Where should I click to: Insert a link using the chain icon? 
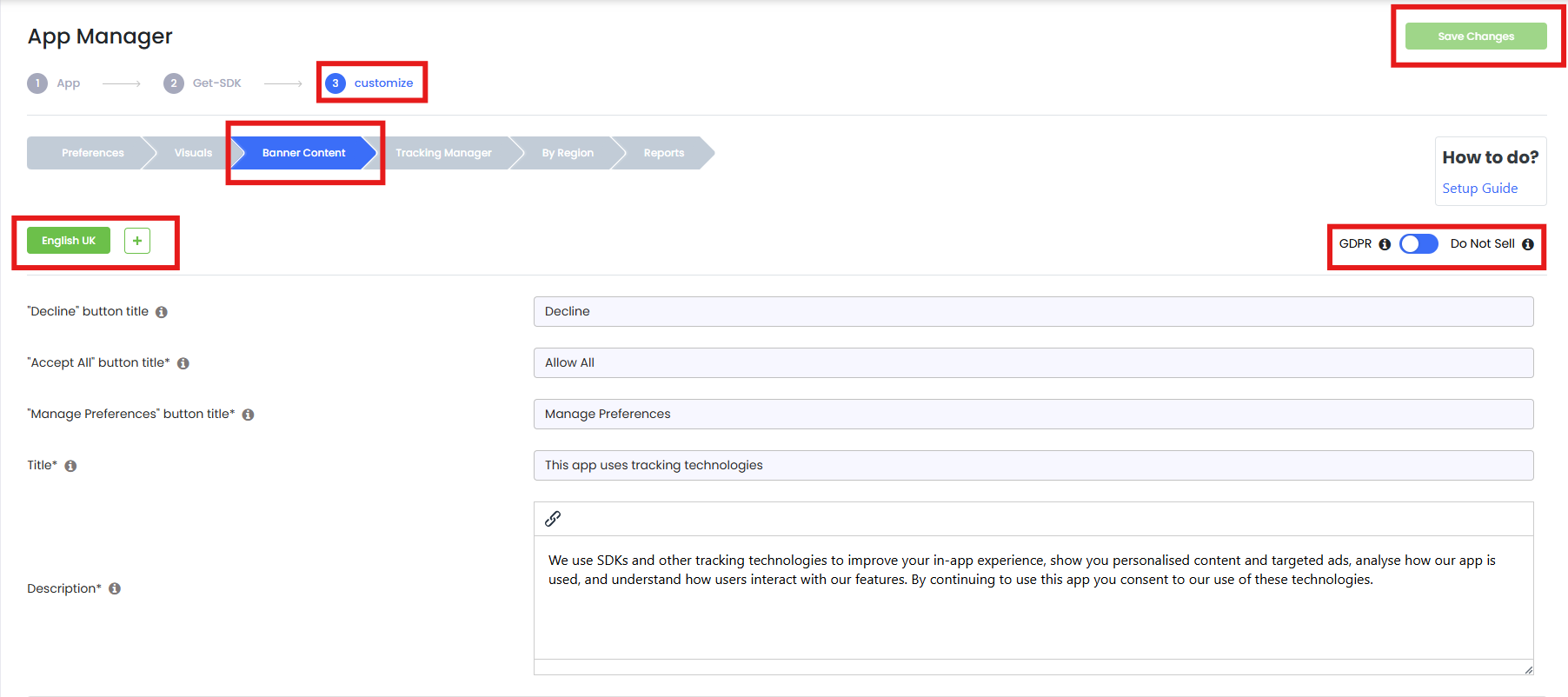553,519
